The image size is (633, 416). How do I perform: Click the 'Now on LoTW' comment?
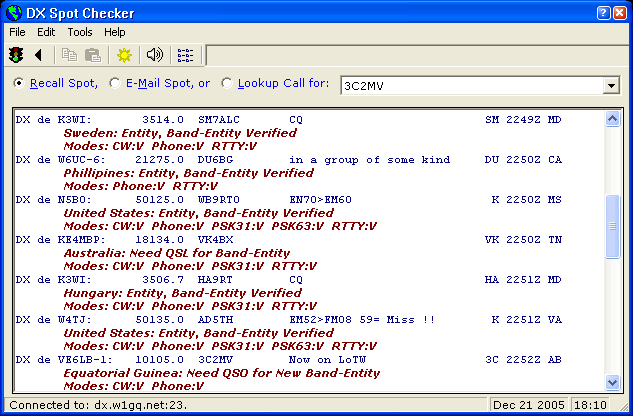327,360
